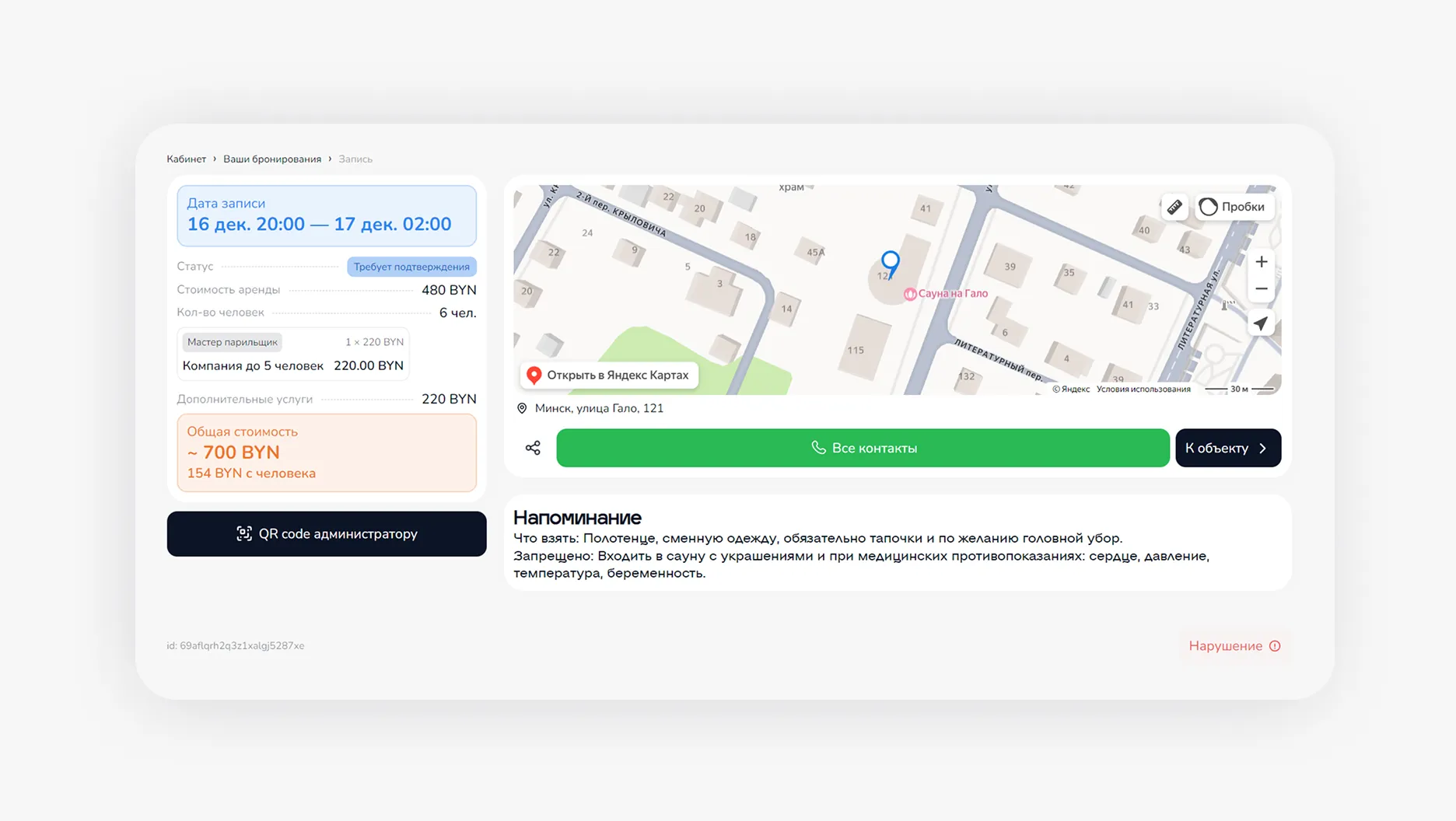Click the Мастер парильщик service tag

[232, 342]
